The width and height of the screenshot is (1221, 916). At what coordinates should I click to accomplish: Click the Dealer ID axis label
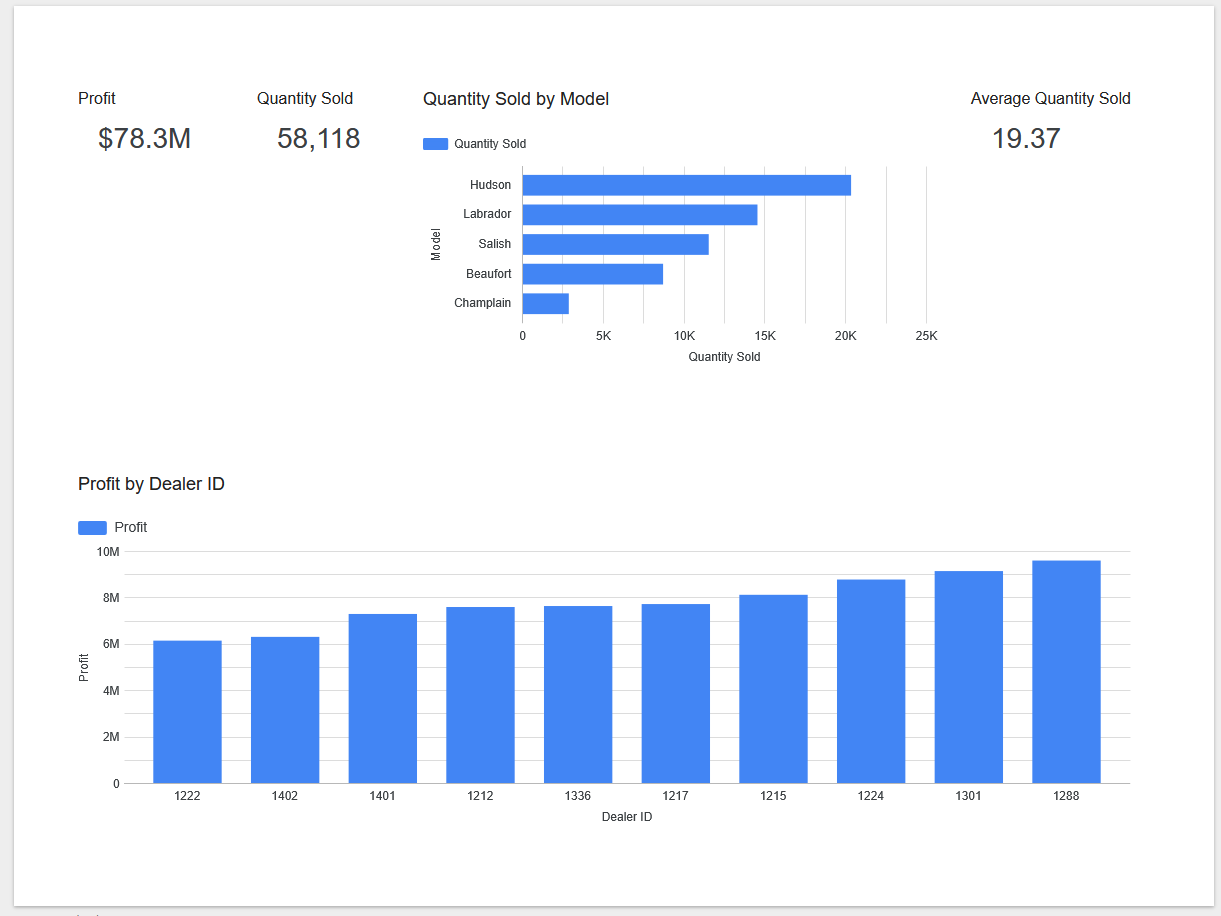pos(627,816)
